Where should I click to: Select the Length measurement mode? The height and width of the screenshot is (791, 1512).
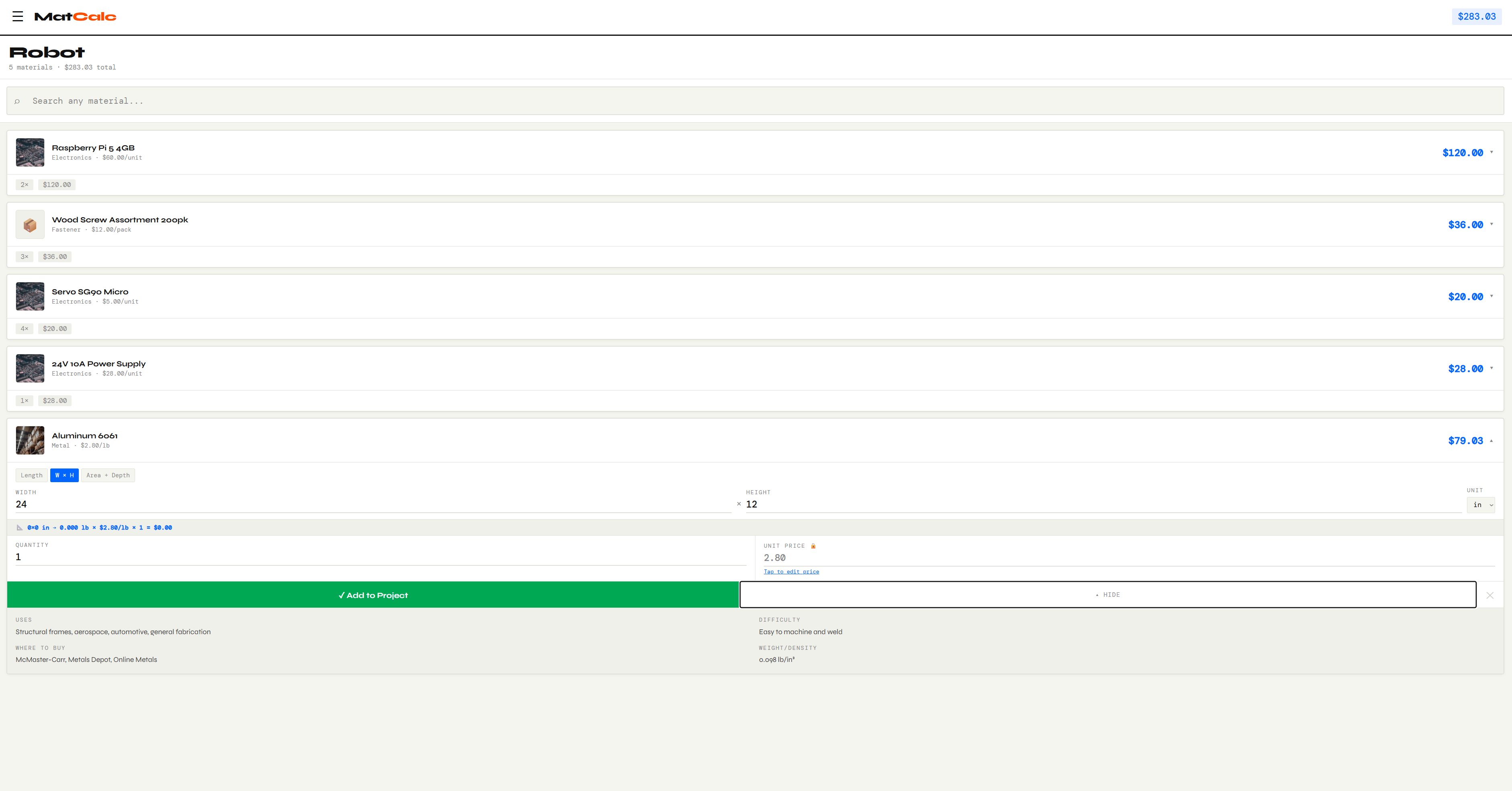[x=32, y=476]
